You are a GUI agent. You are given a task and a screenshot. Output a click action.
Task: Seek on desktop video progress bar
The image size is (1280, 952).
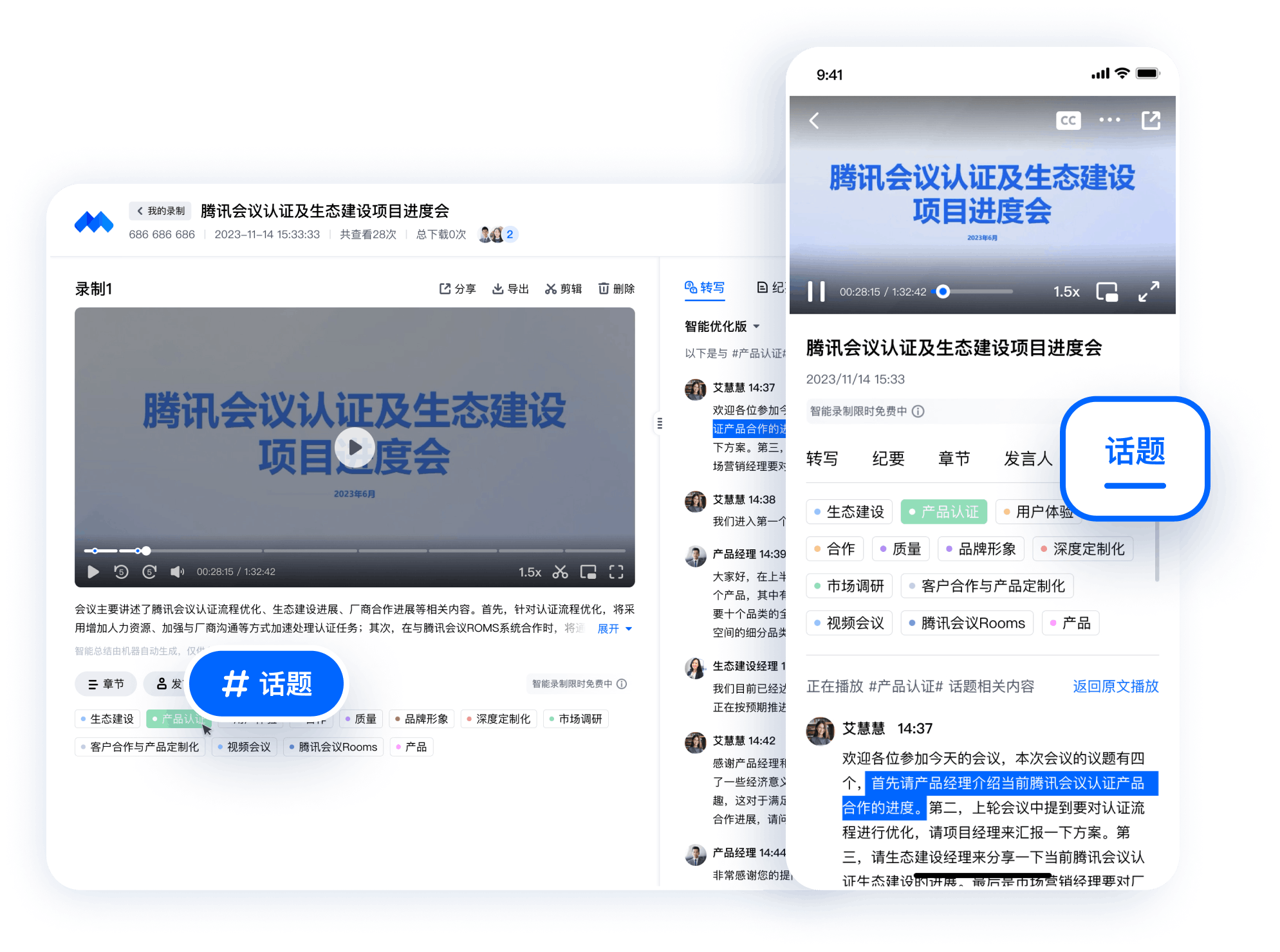point(355,551)
